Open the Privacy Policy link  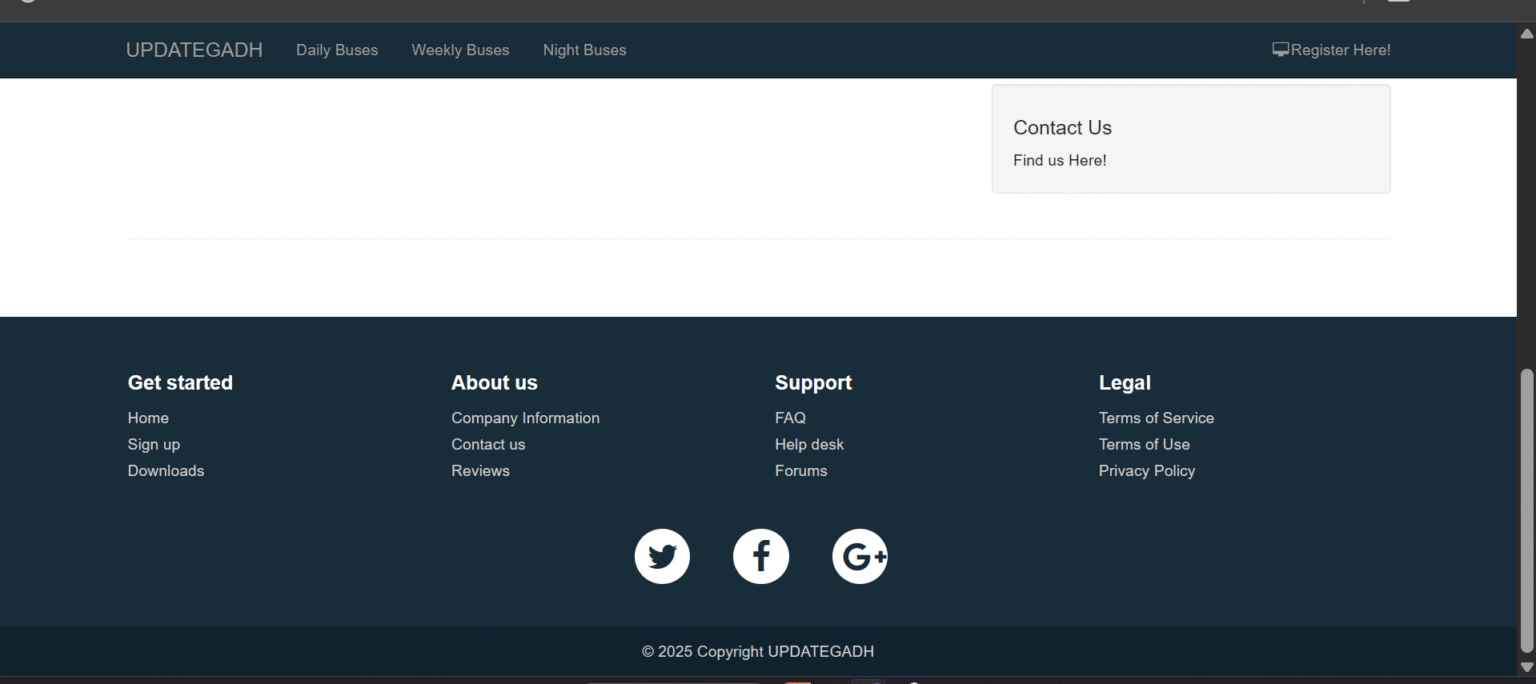point(1146,471)
